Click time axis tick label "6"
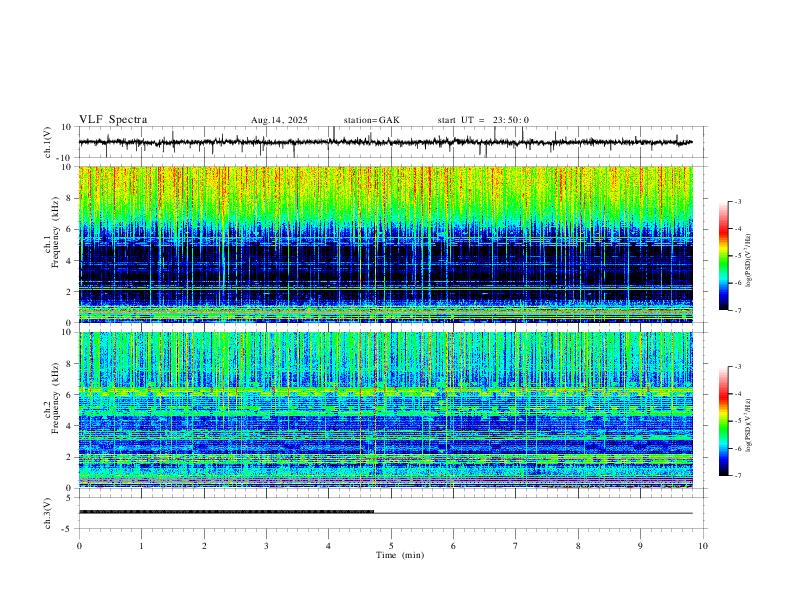This screenshot has width=792, height=612. (x=454, y=546)
